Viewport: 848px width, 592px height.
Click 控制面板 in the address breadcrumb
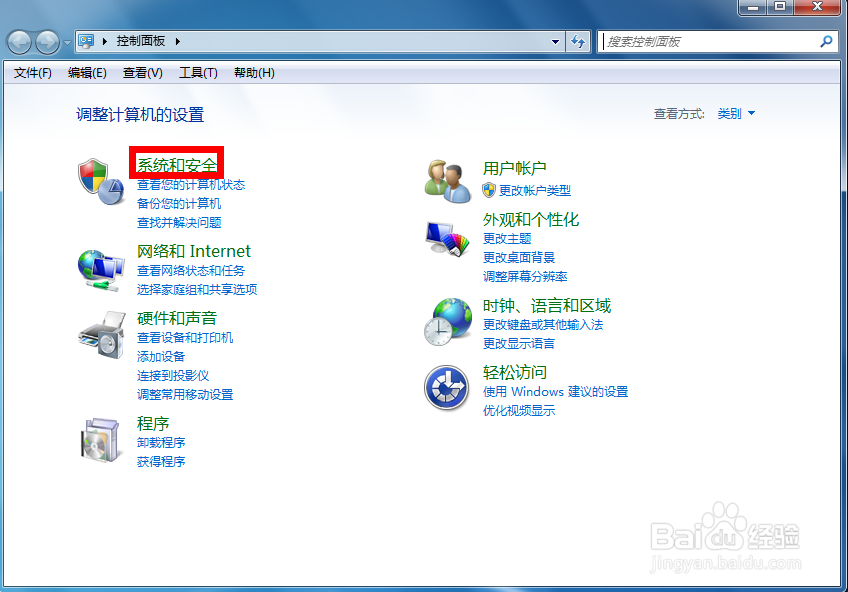141,41
